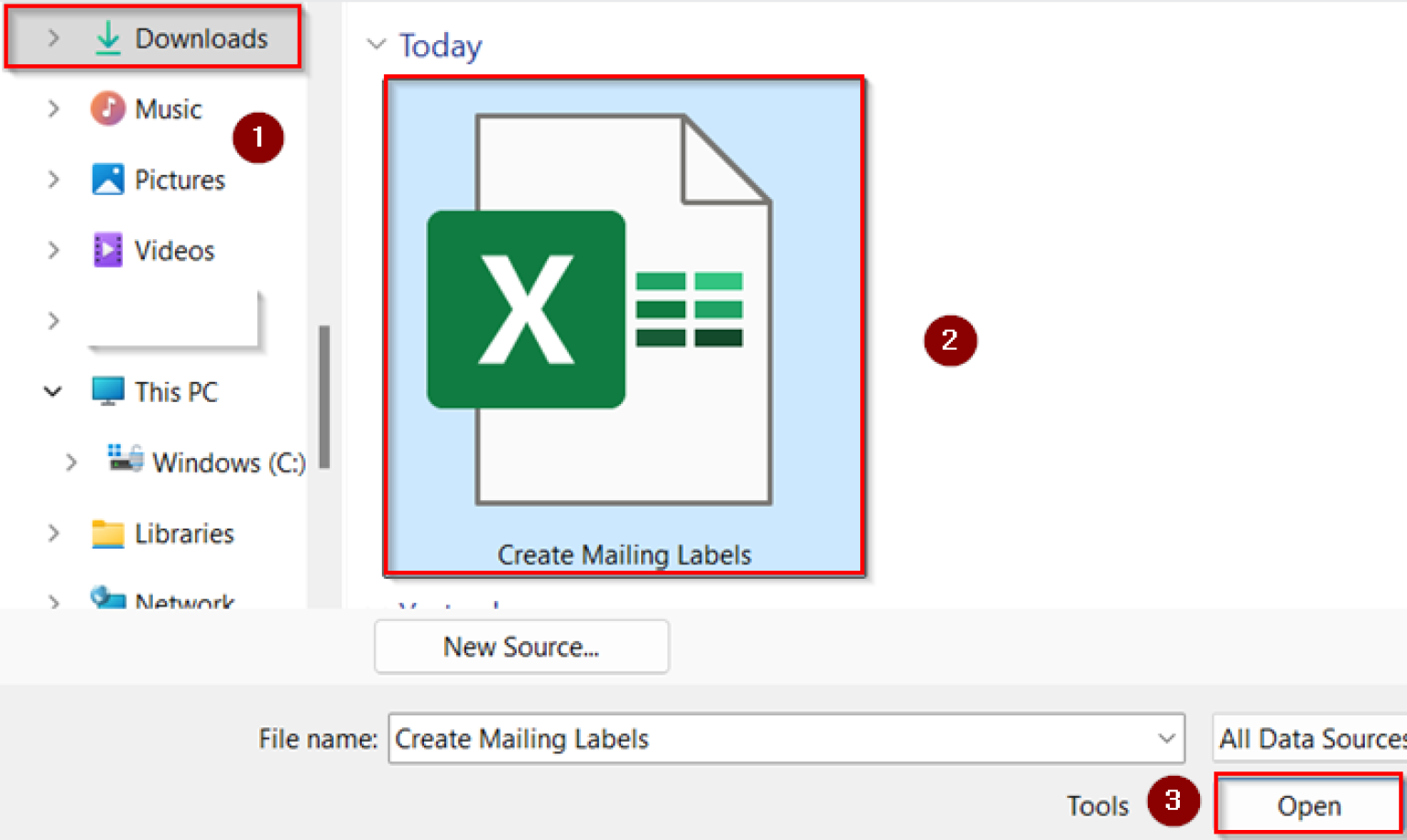Expand the This PC tree arrow
The height and width of the screenshot is (840, 1407).
[x=52, y=391]
